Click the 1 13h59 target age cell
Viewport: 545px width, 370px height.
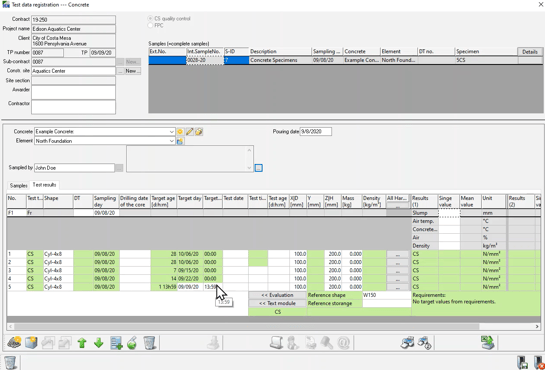pos(164,287)
